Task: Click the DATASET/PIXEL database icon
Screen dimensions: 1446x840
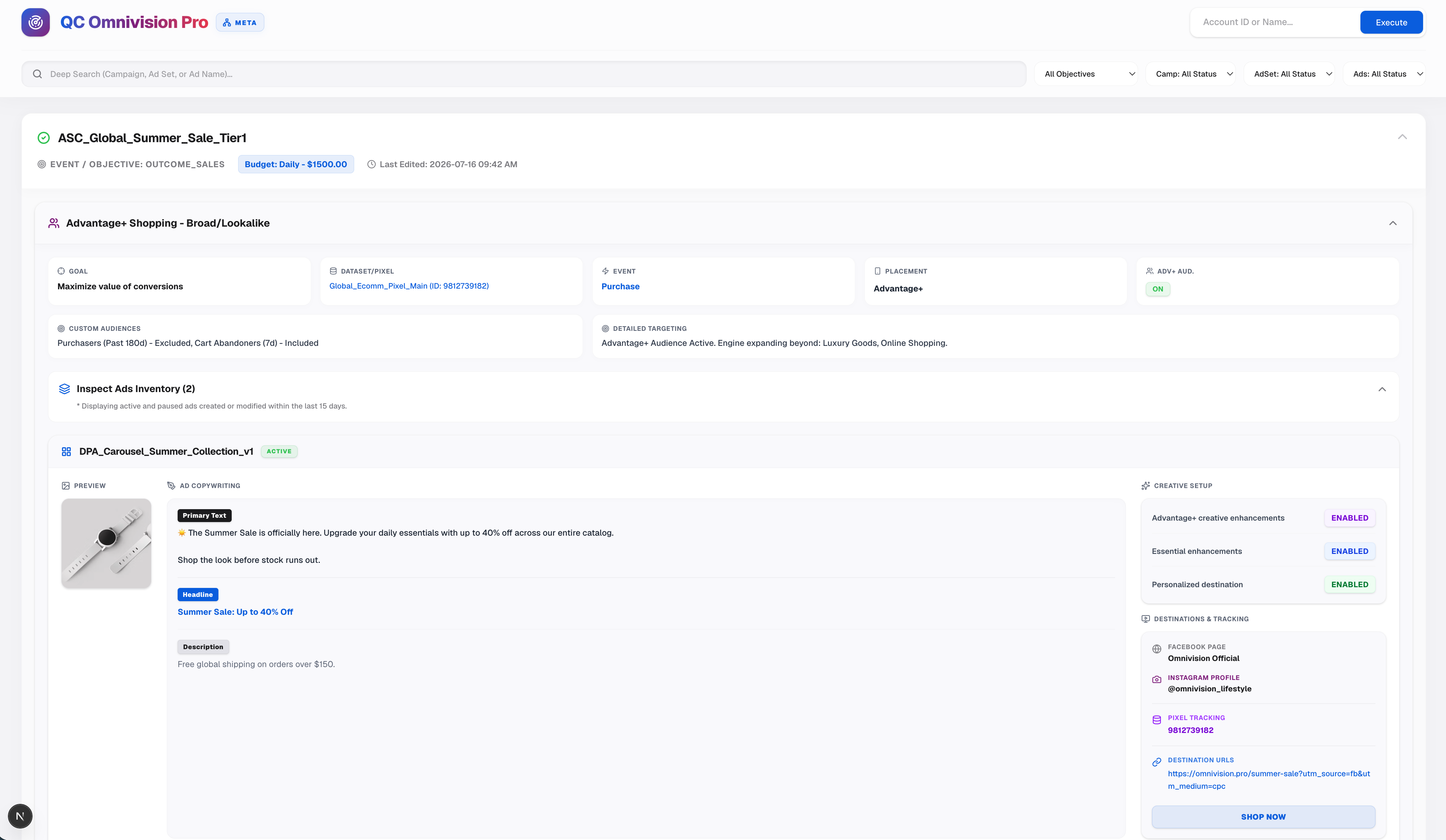Action: click(x=333, y=271)
